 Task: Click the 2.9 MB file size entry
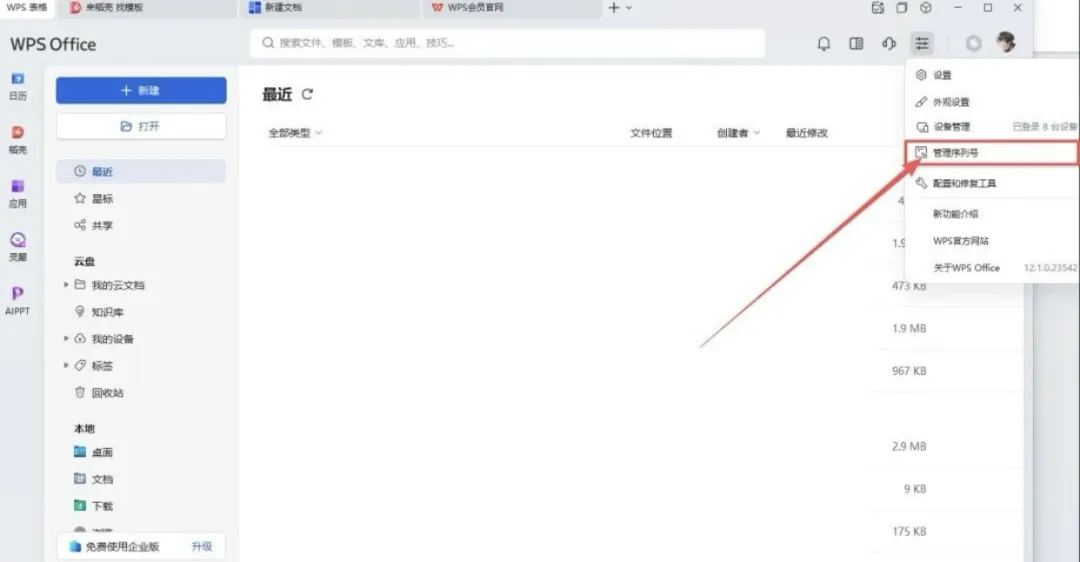(x=909, y=446)
